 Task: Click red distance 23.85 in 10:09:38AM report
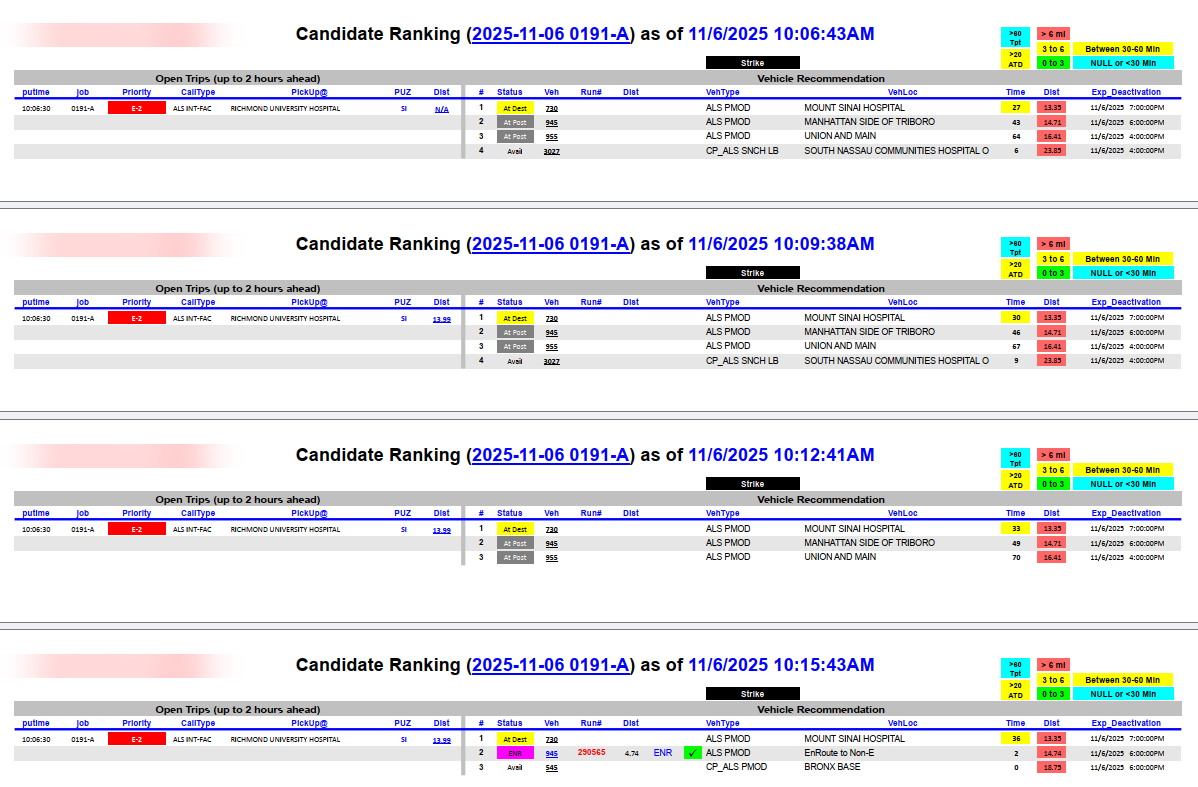[1052, 361]
